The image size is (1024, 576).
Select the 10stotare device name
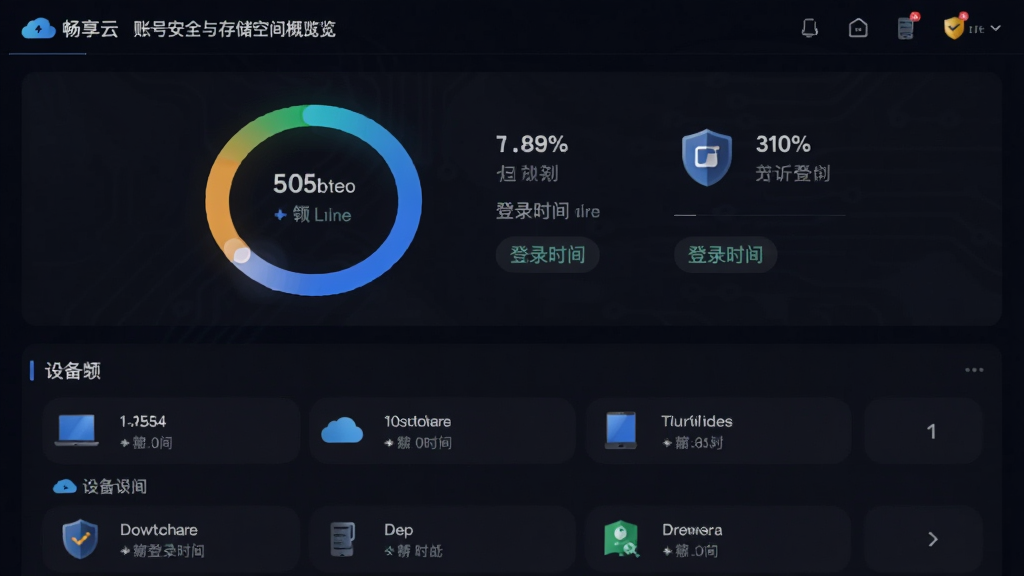(x=417, y=421)
